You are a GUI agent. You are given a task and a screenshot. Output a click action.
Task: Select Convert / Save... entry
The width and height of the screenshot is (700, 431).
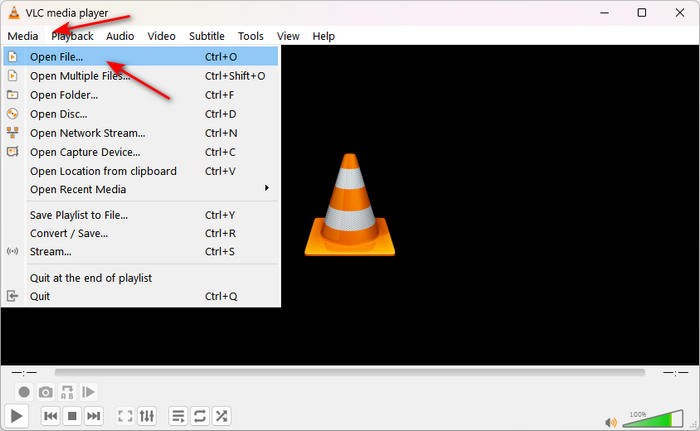(x=141, y=233)
